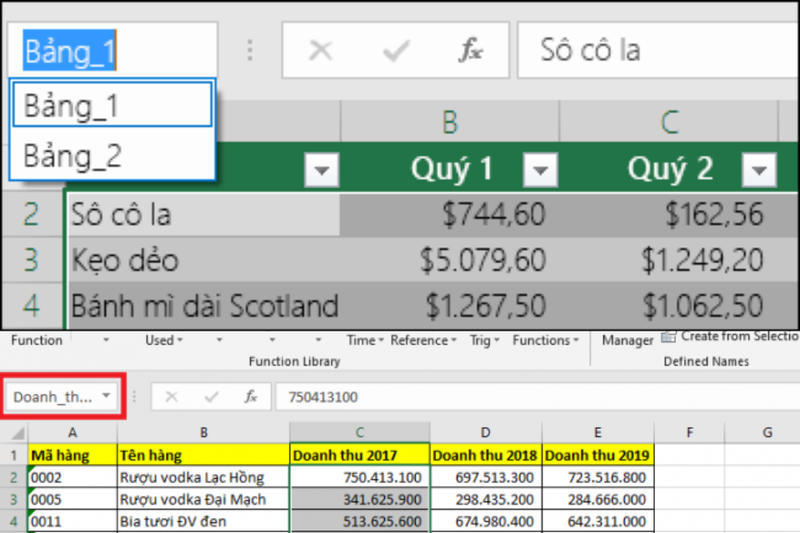
Task: Select row 2 header beside Sô cô la
Action: [x=32, y=214]
